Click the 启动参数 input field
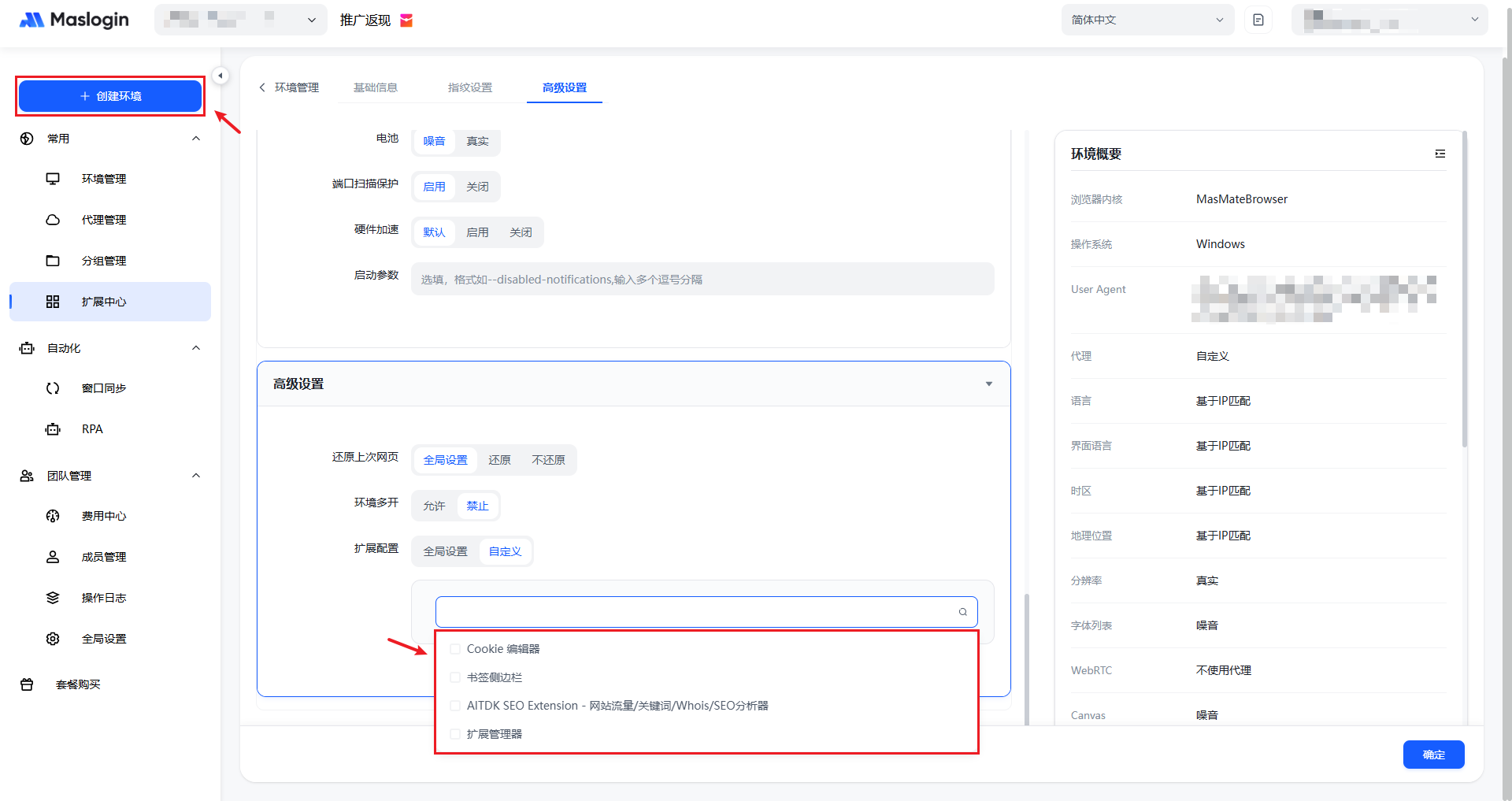The height and width of the screenshot is (801, 1512). click(702, 280)
